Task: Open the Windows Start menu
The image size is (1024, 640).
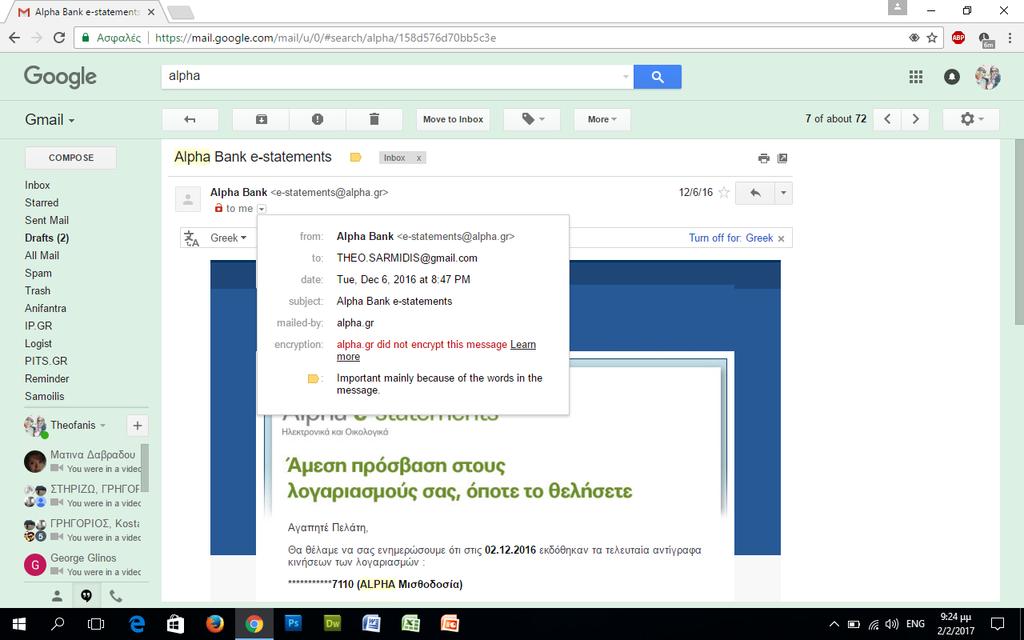Action: tap(19, 624)
